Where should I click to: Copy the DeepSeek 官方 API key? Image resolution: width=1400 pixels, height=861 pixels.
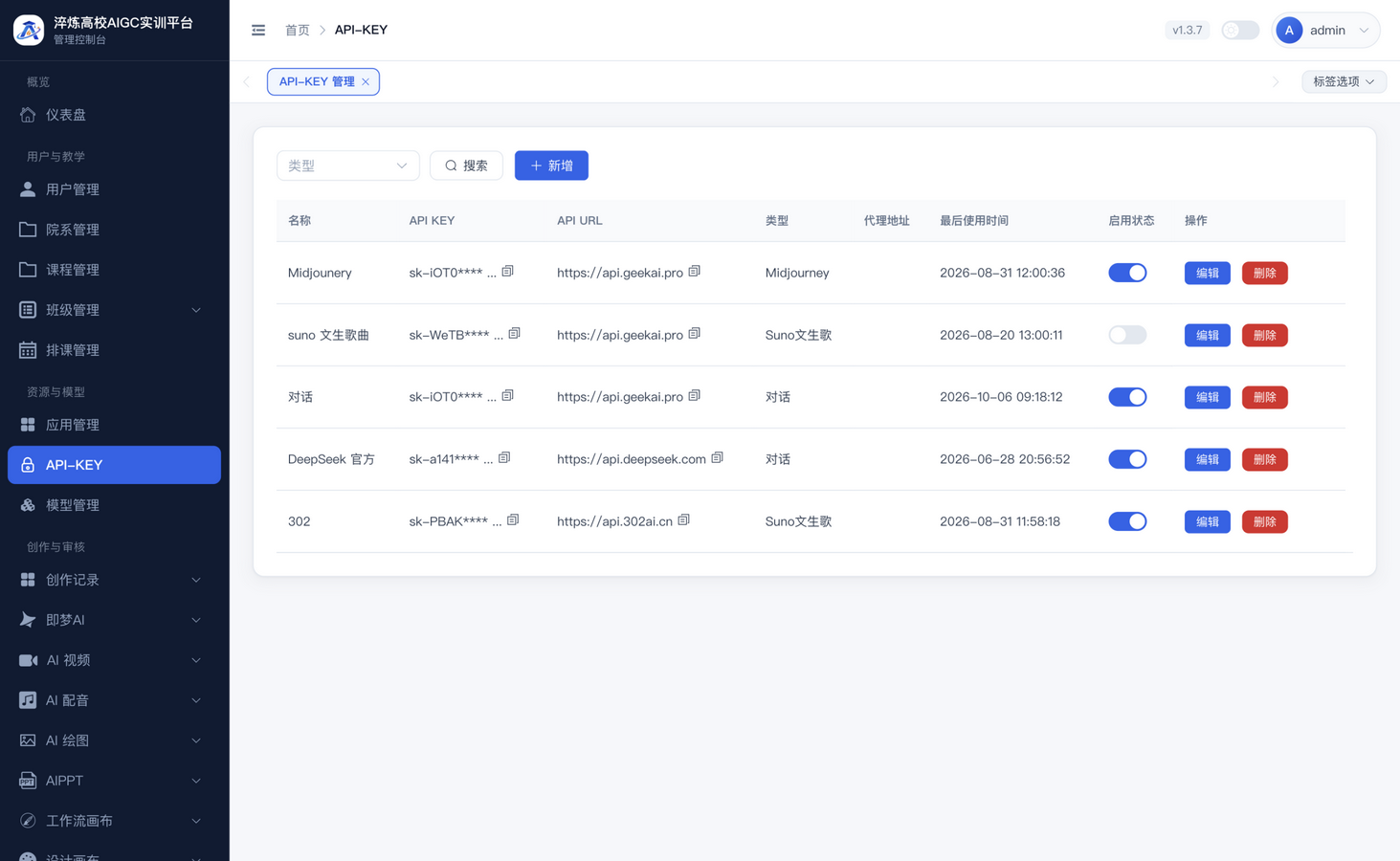click(x=504, y=458)
